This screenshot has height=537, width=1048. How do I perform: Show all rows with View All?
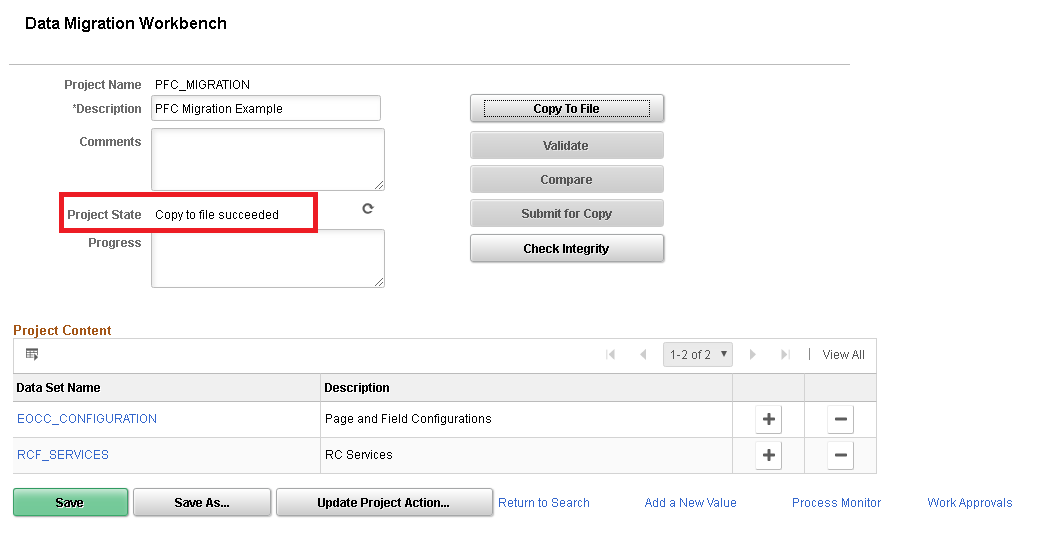click(843, 354)
